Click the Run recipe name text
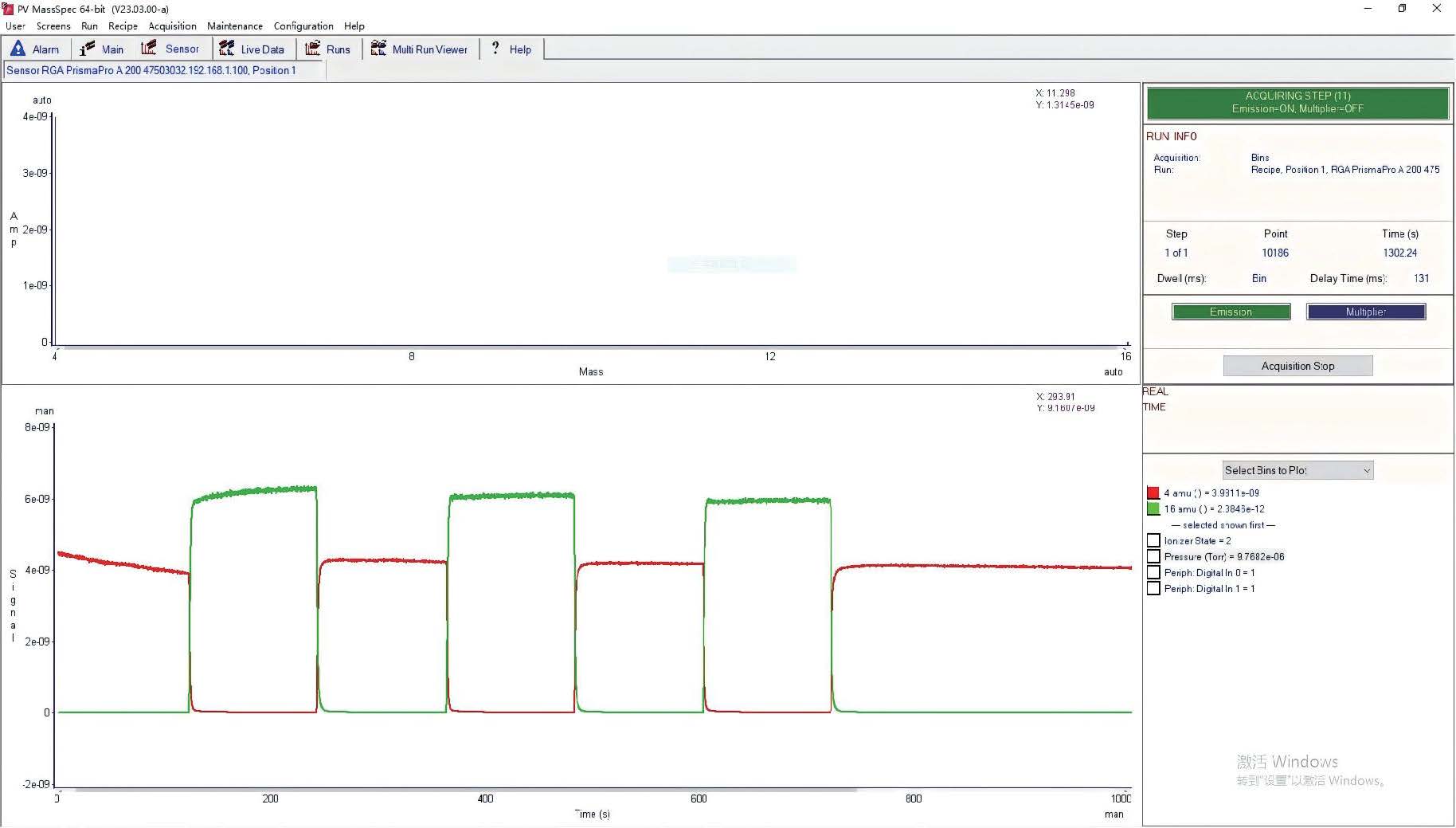The image size is (1456, 828). coord(1345,170)
